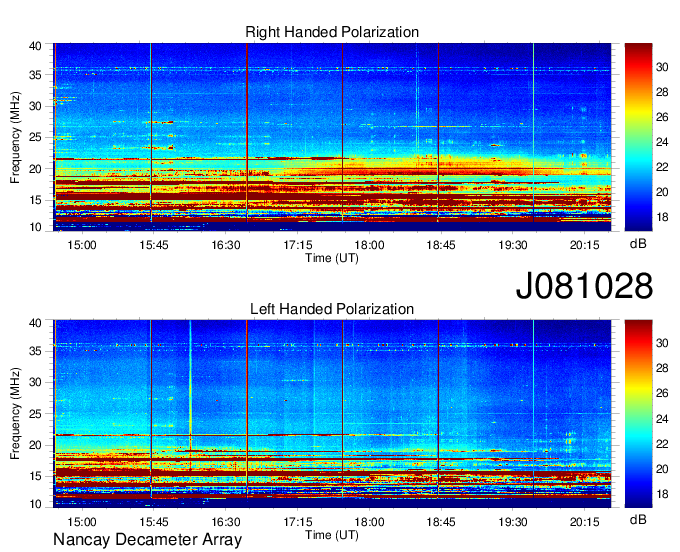
Task: Click the 40 MHz tick of Right Handed plot
Action: click(x=35, y=46)
